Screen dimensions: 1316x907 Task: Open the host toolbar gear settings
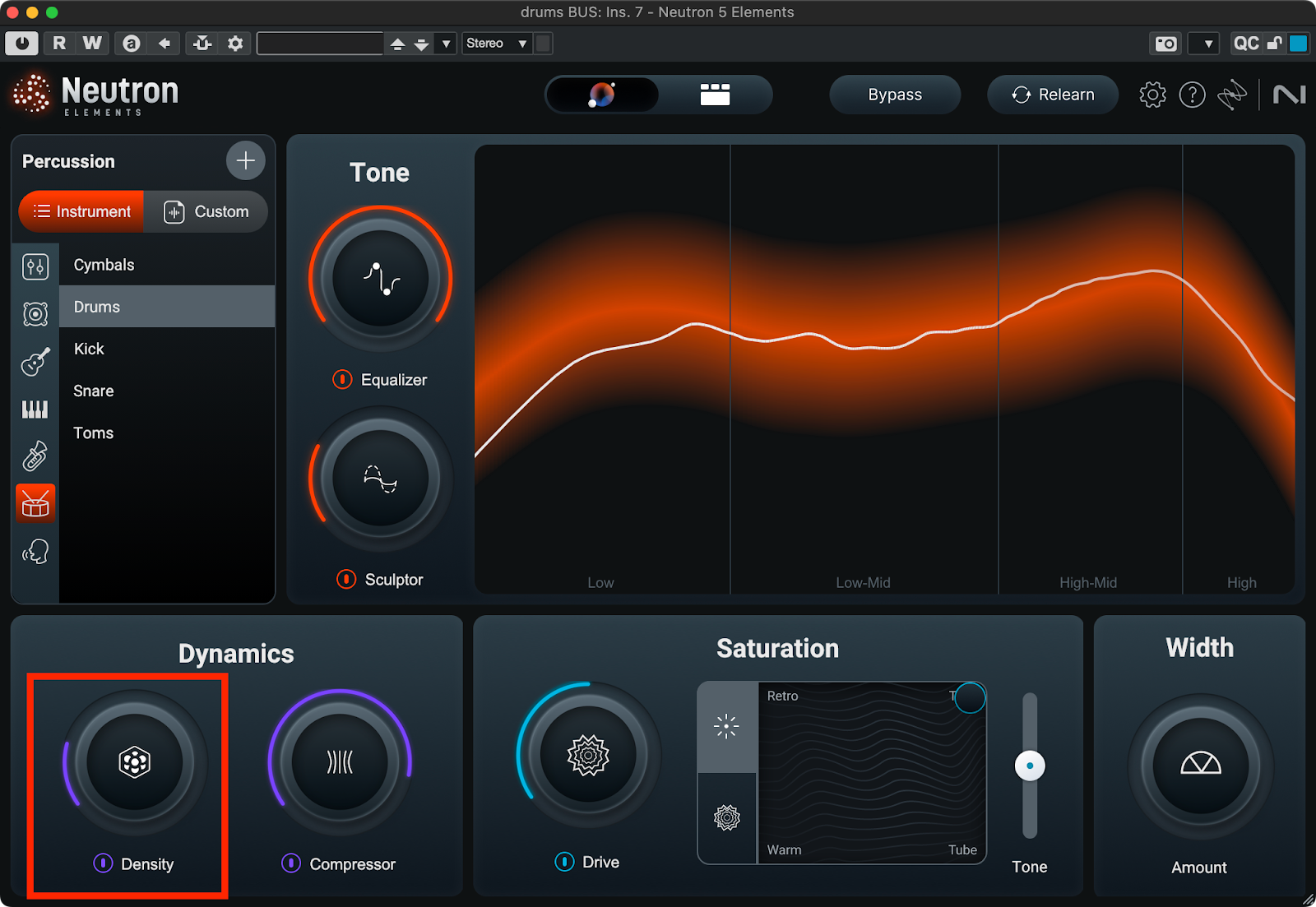point(235,44)
